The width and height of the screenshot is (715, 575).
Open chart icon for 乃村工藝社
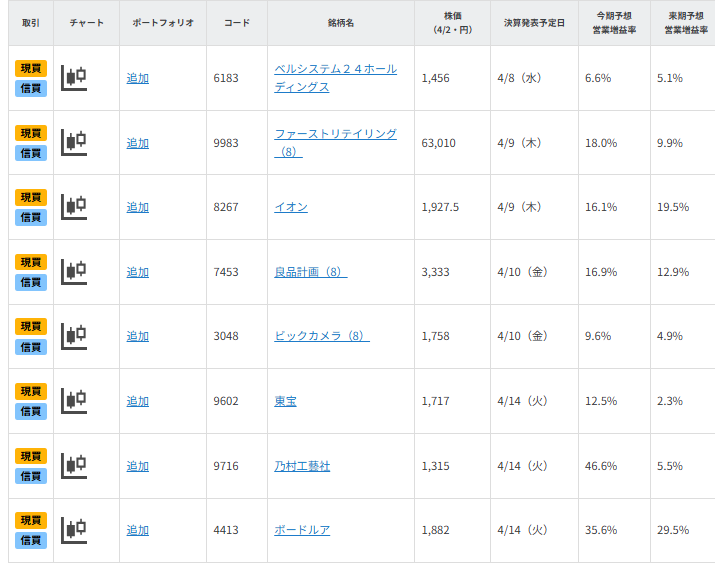(x=73, y=466)
